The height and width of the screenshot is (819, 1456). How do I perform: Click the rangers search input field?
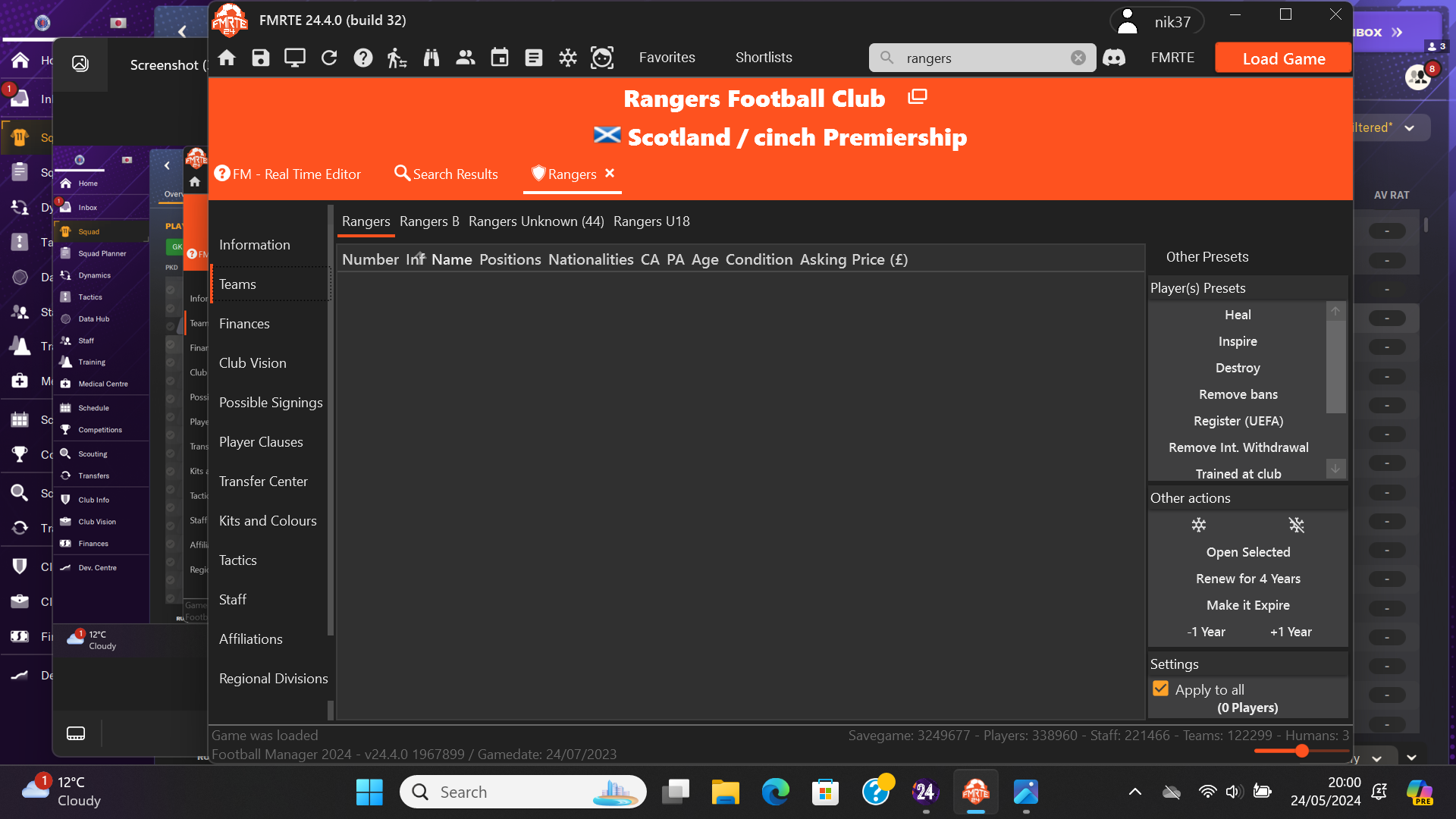982,58
